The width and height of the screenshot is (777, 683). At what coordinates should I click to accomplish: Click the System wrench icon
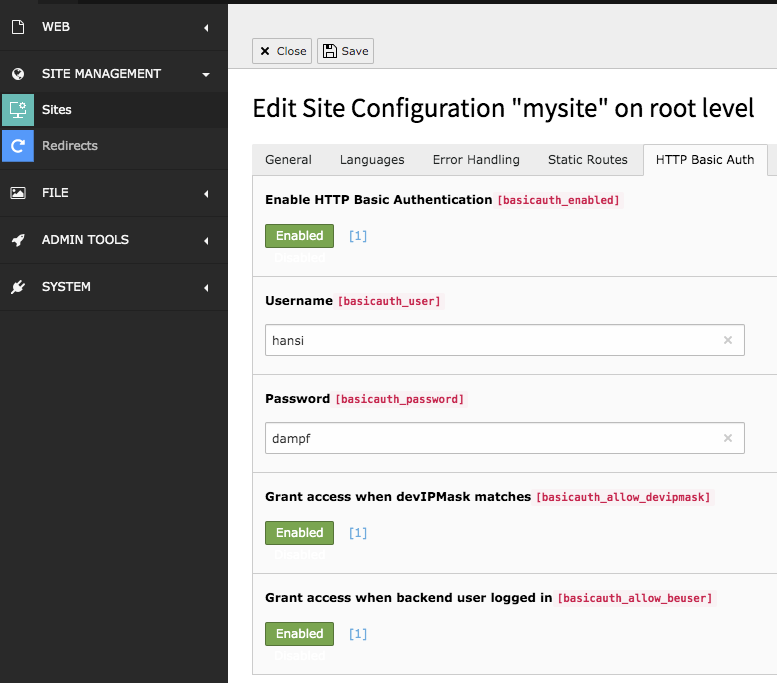tap(17, 287)
